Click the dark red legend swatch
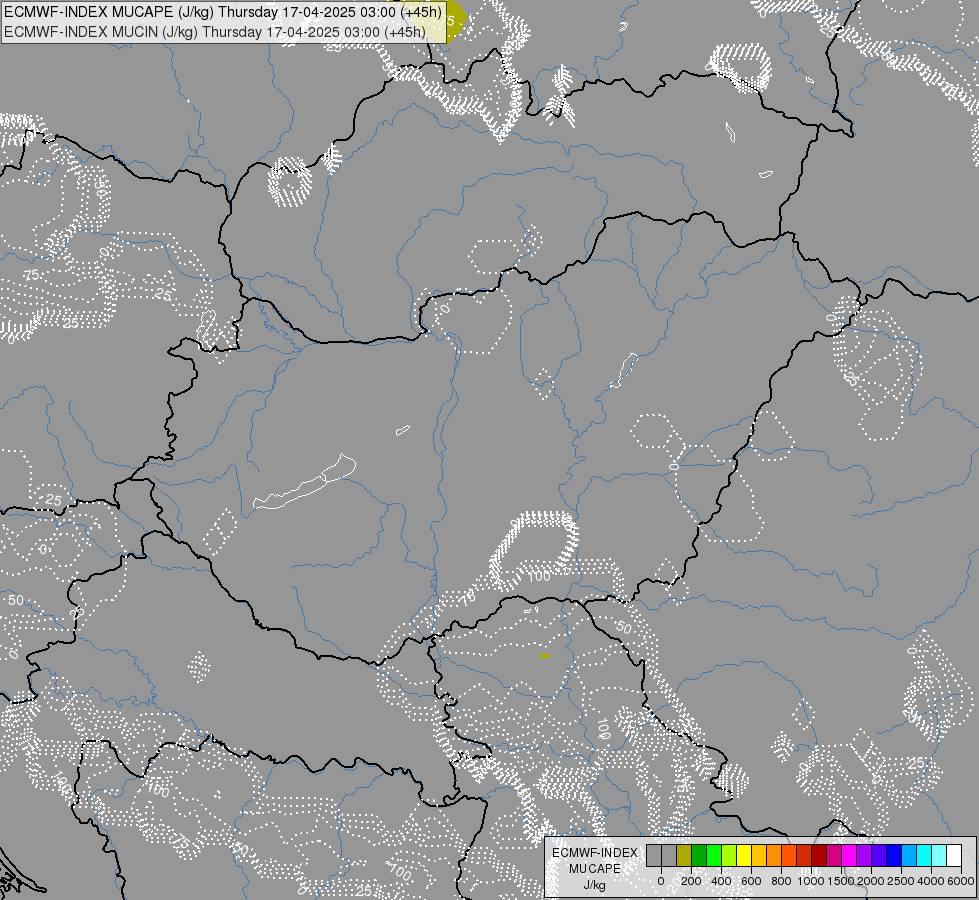Screen dimensions: 979x900 pyautogui.click(x=820, y=856)
